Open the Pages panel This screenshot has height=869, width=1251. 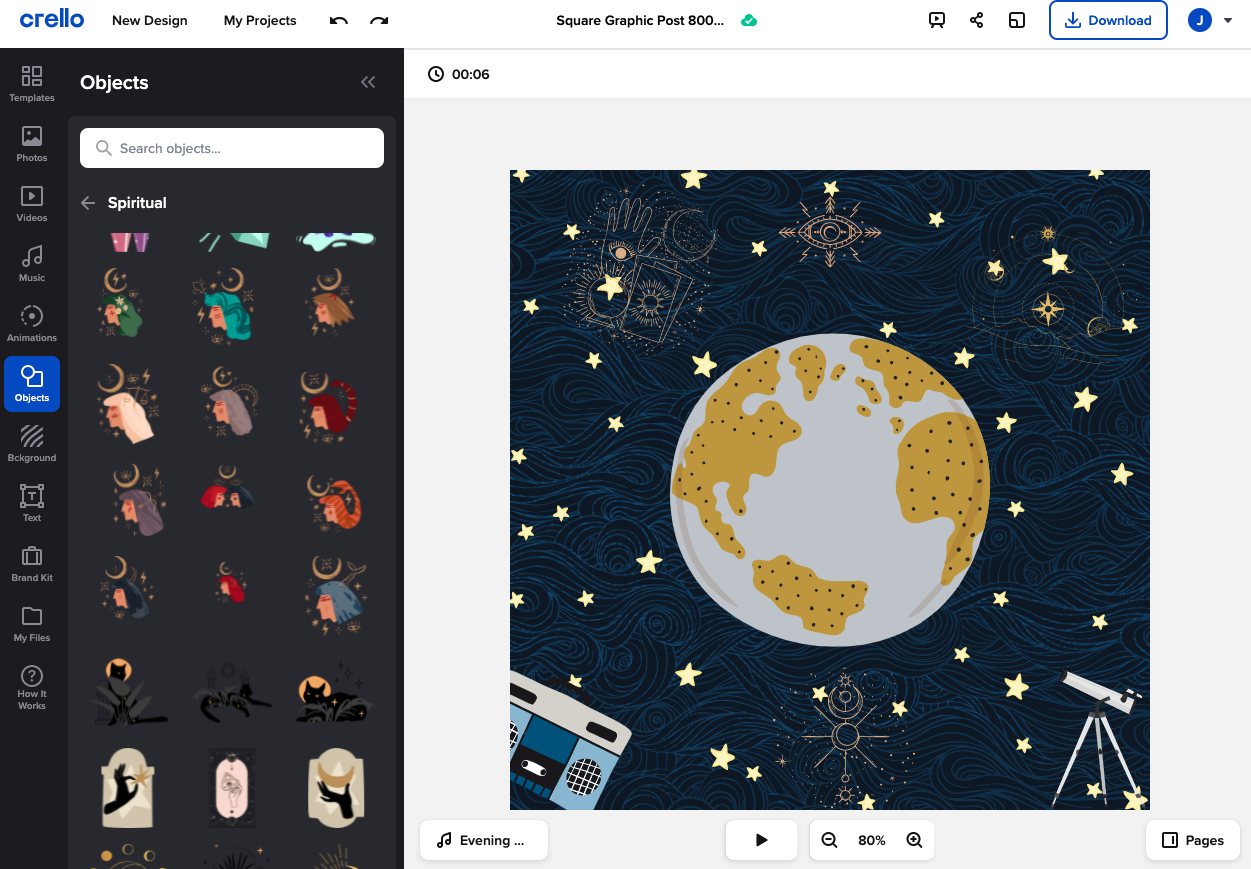(x=1192, y=840)
